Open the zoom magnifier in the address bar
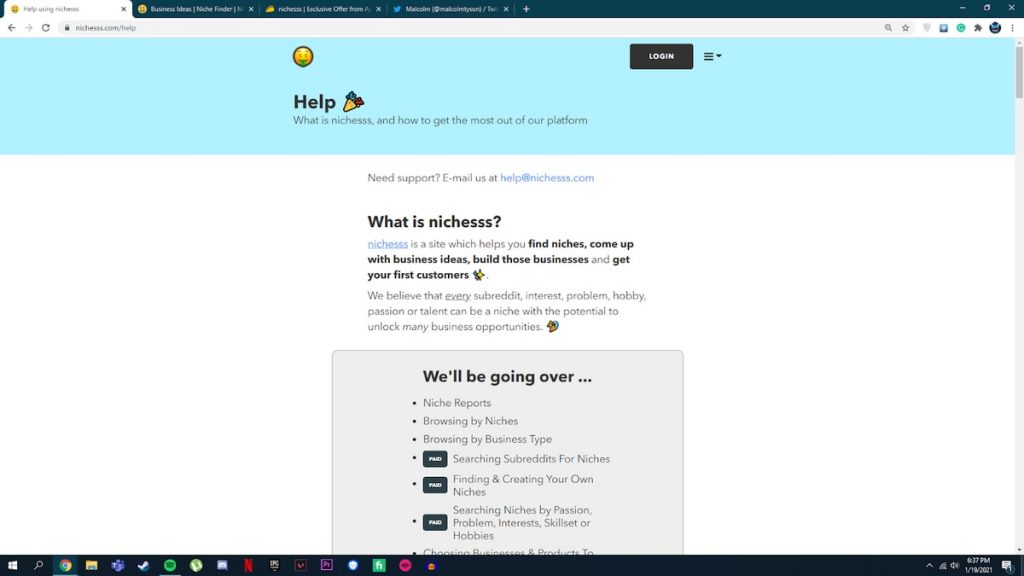This screenshot has height=576, width=1024. click(x=888, y=28)
